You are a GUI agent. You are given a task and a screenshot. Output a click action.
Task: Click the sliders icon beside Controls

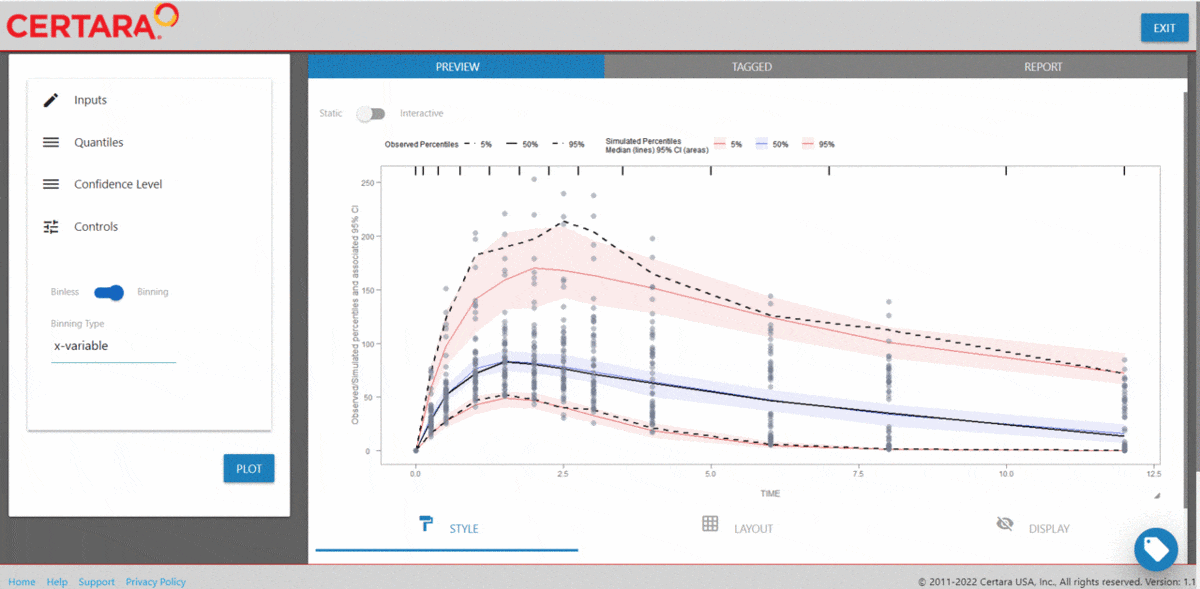coord(51,227)
